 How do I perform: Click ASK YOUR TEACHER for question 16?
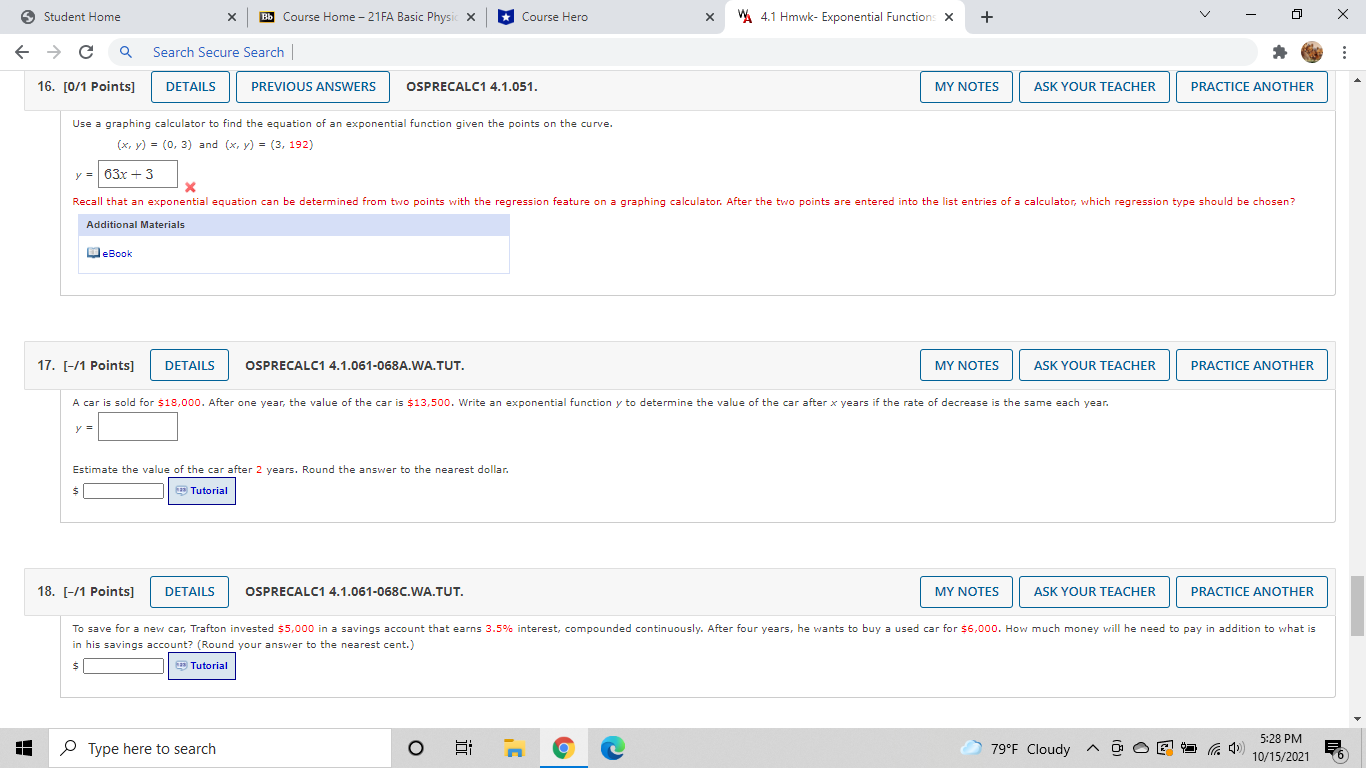coord(1095,86)
